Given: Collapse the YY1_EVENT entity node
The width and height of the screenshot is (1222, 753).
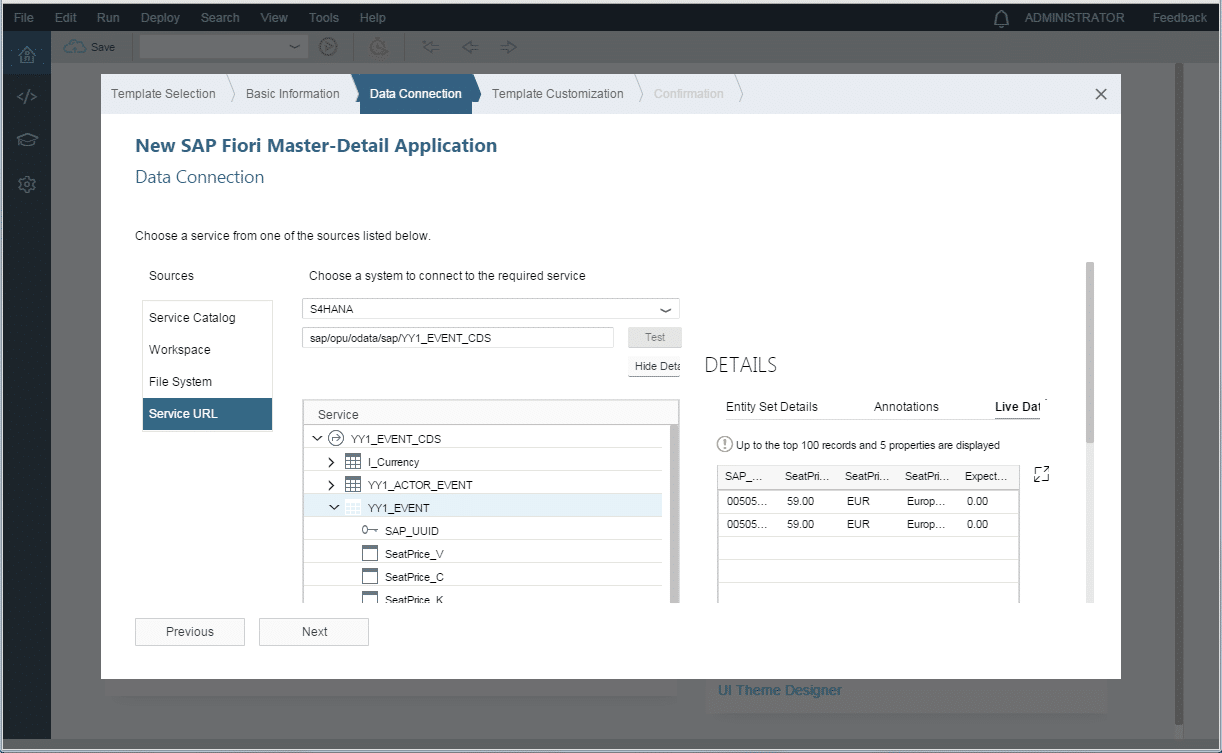Looking at the screenshot, I should [x=334, y=508].
